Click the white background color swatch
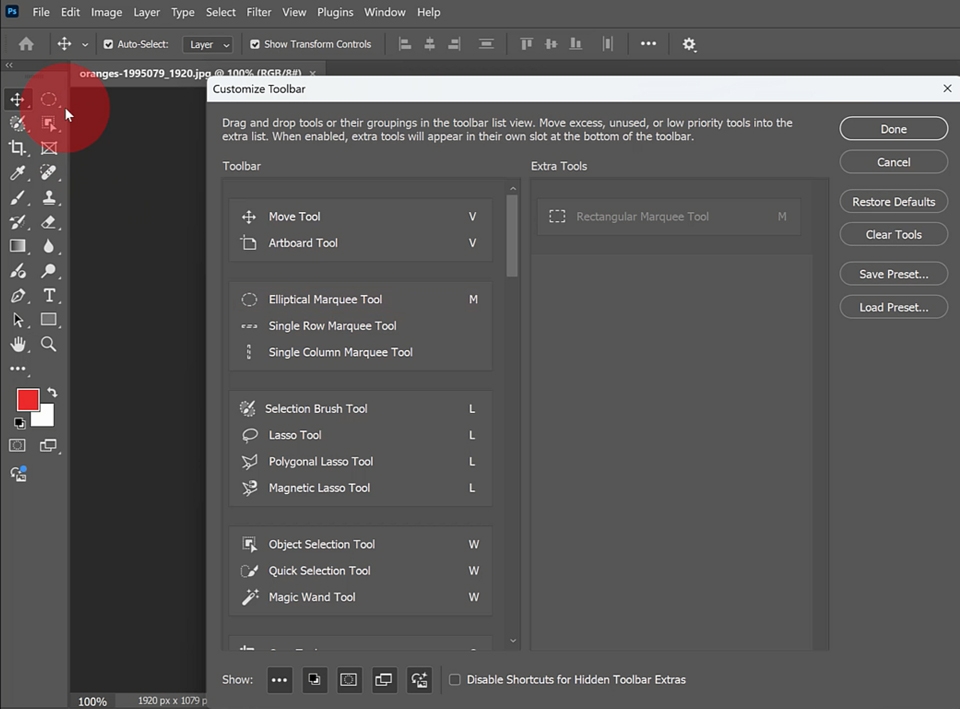 point(47,418)
